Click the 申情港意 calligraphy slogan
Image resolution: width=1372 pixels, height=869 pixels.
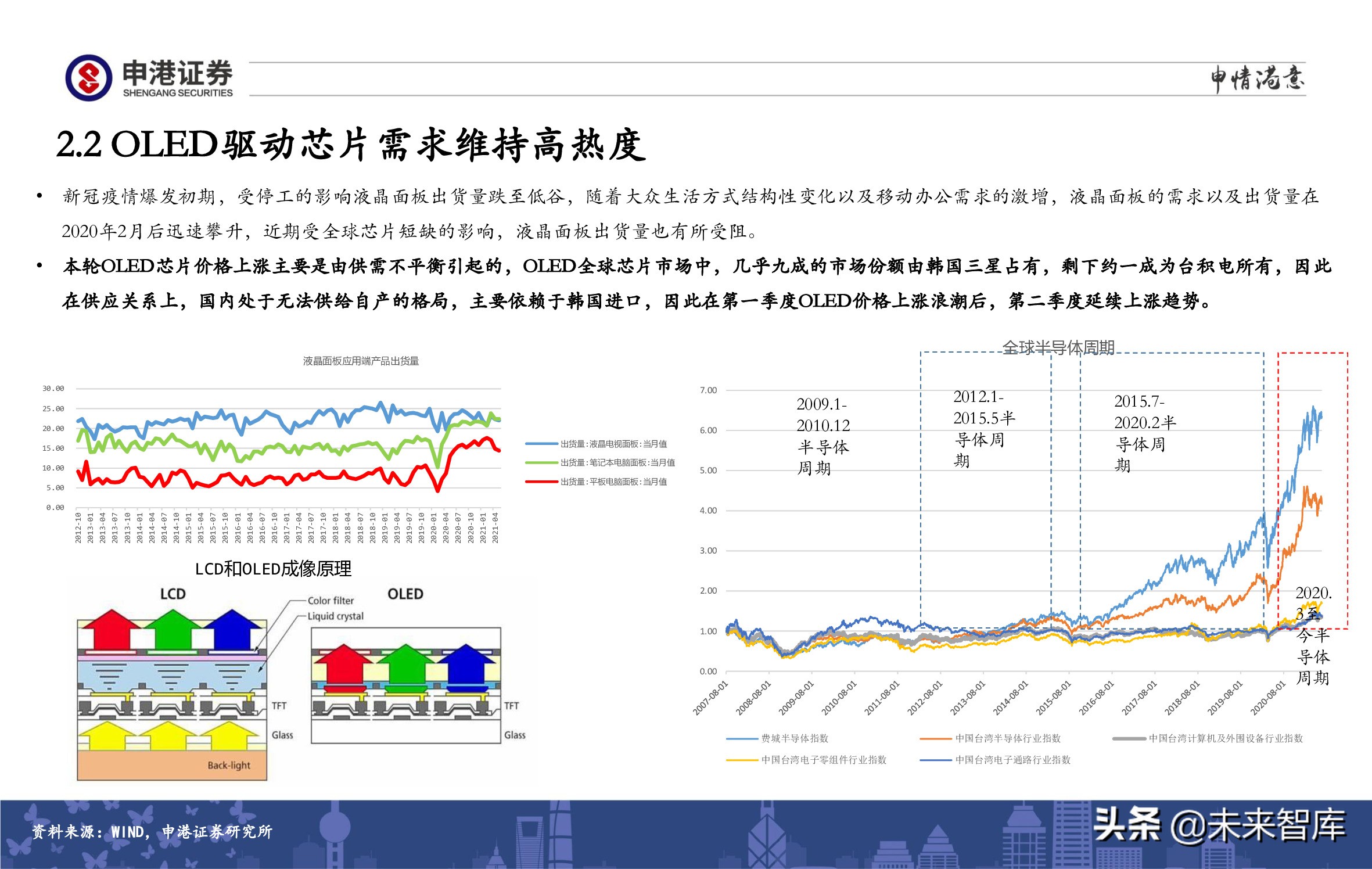(1257, 78)
